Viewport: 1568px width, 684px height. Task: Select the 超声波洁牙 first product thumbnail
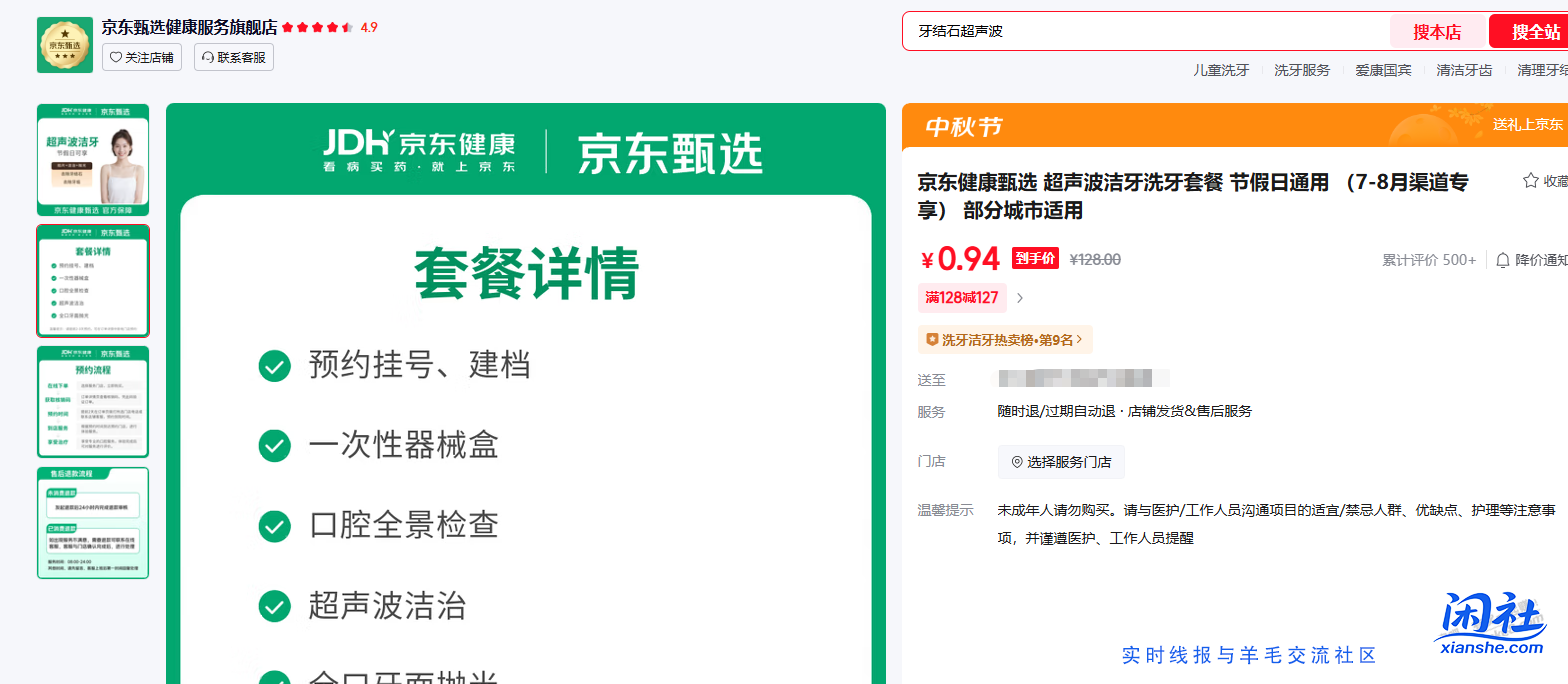pyautogui.click(x=93, y=160)
